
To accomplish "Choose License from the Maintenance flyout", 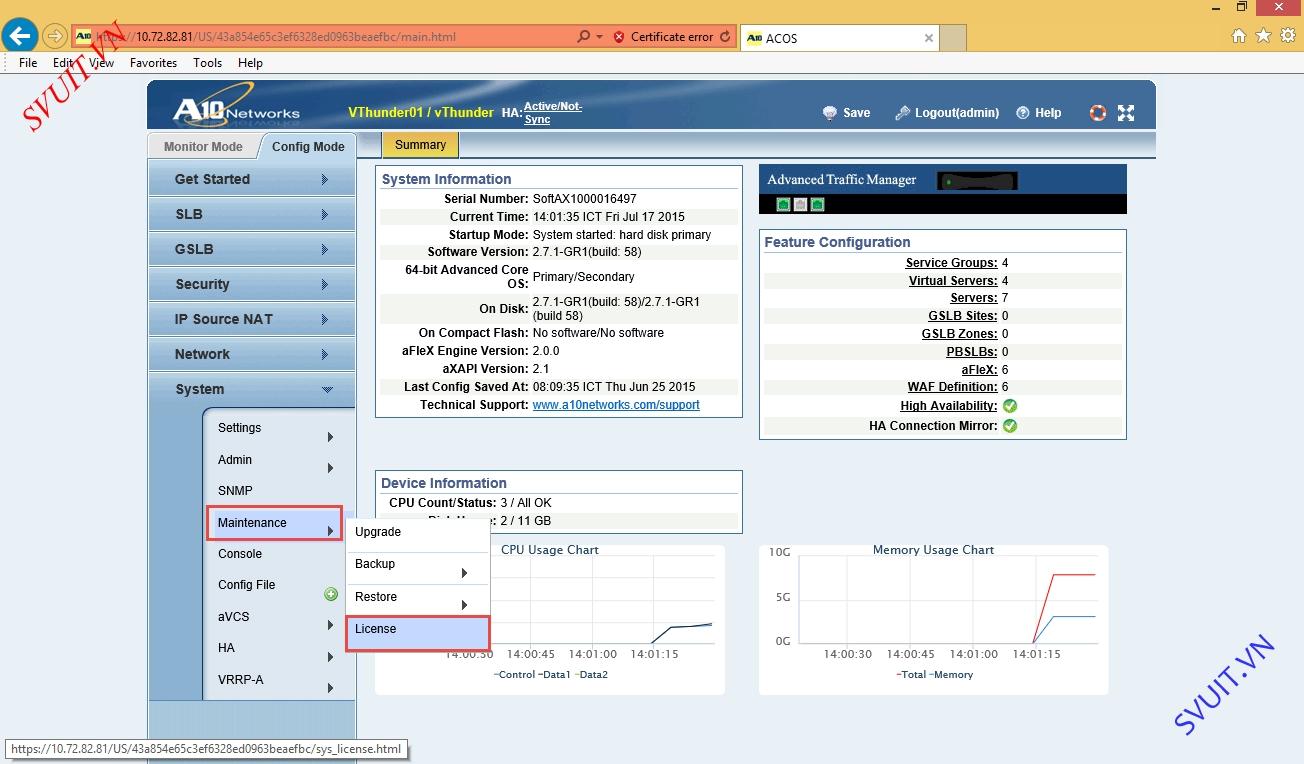I will point(418,633).
